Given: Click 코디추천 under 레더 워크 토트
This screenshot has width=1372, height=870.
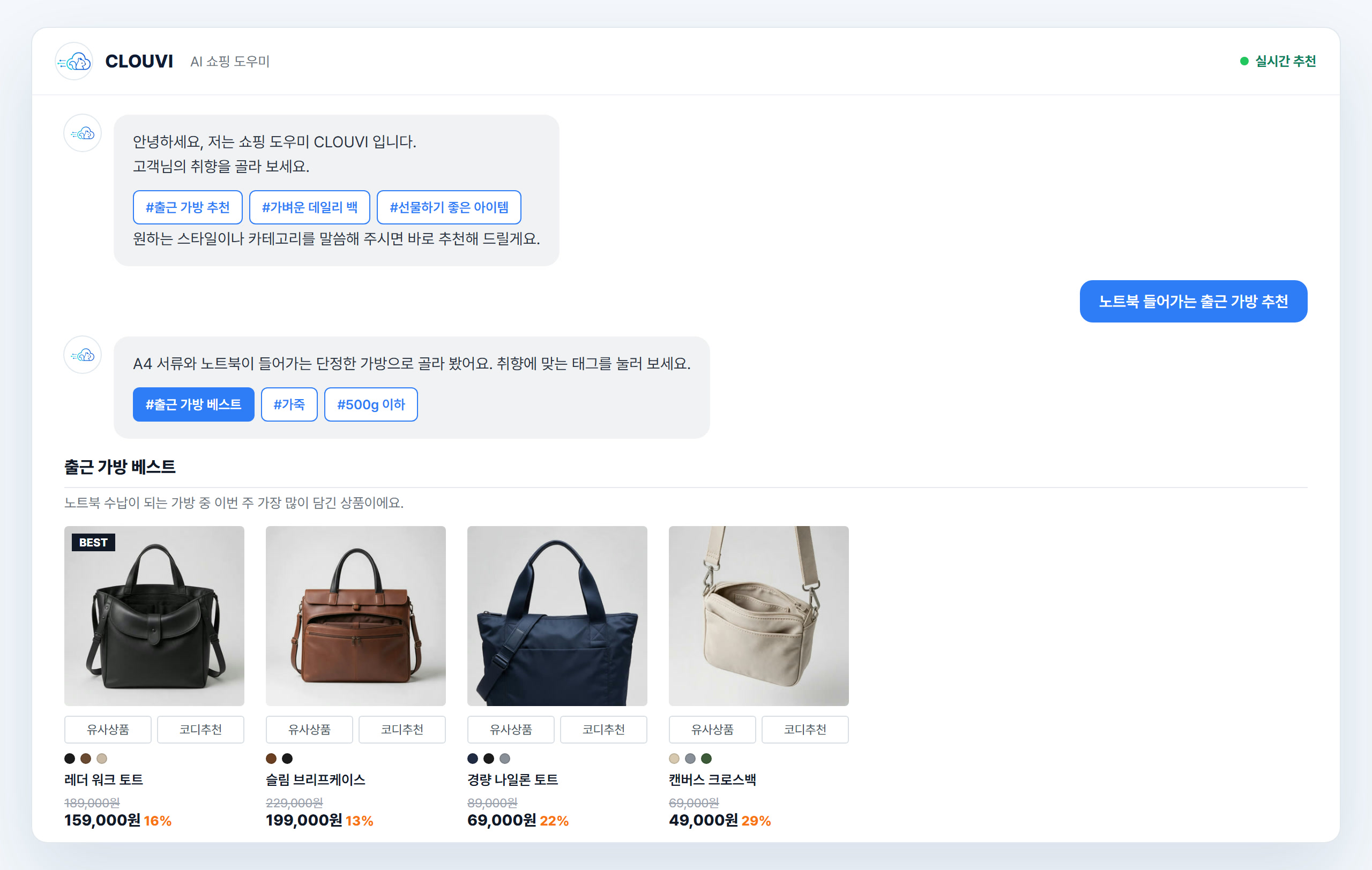Looking at the screenshot, I should click(200, 729).
